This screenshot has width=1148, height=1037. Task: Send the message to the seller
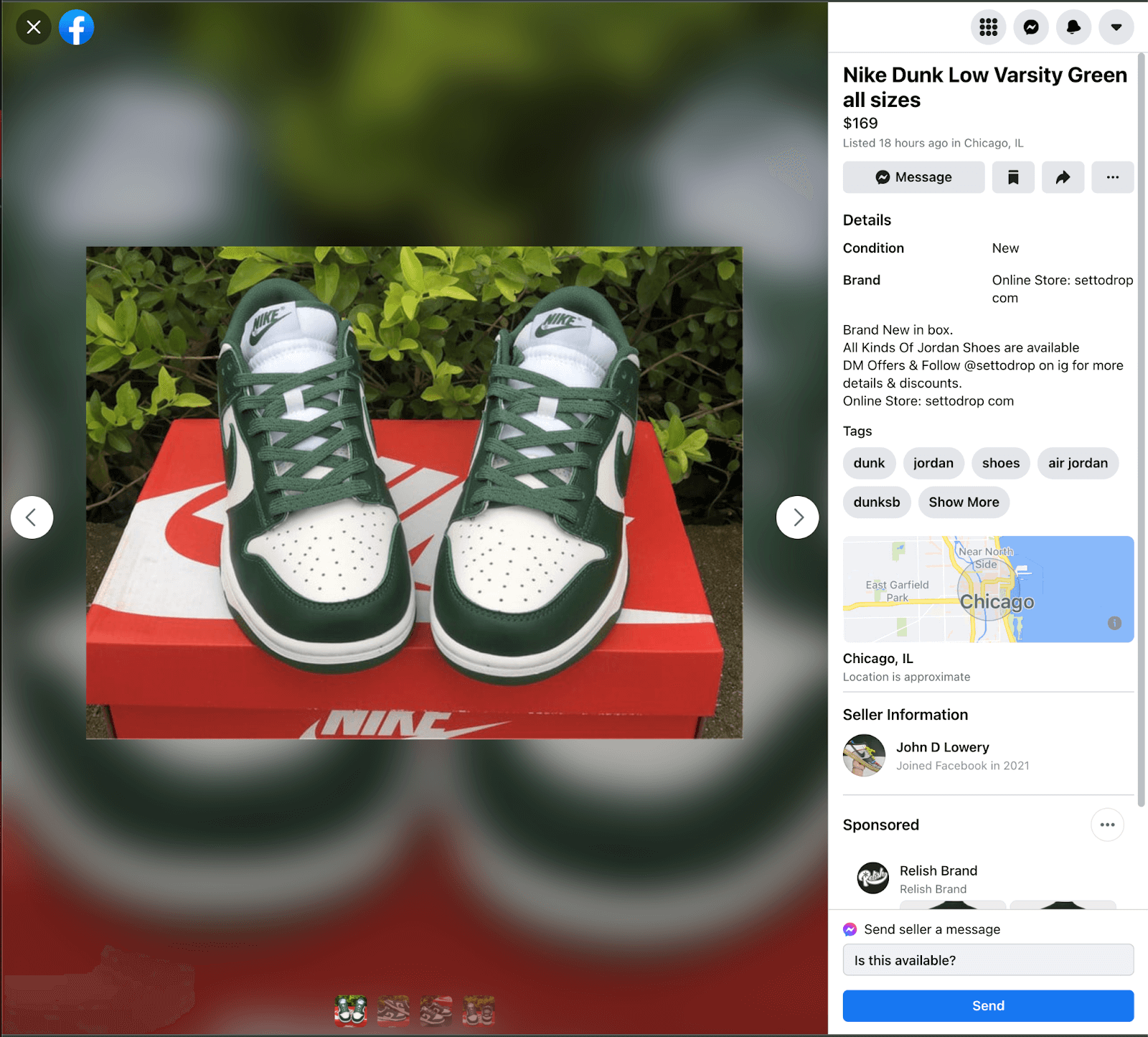click(988, 1005)
